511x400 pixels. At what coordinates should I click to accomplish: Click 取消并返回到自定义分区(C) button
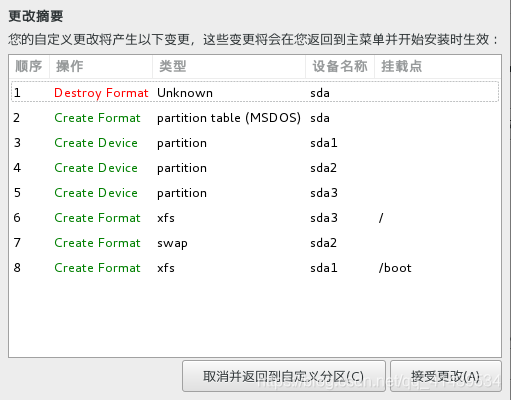pos(284,376)
